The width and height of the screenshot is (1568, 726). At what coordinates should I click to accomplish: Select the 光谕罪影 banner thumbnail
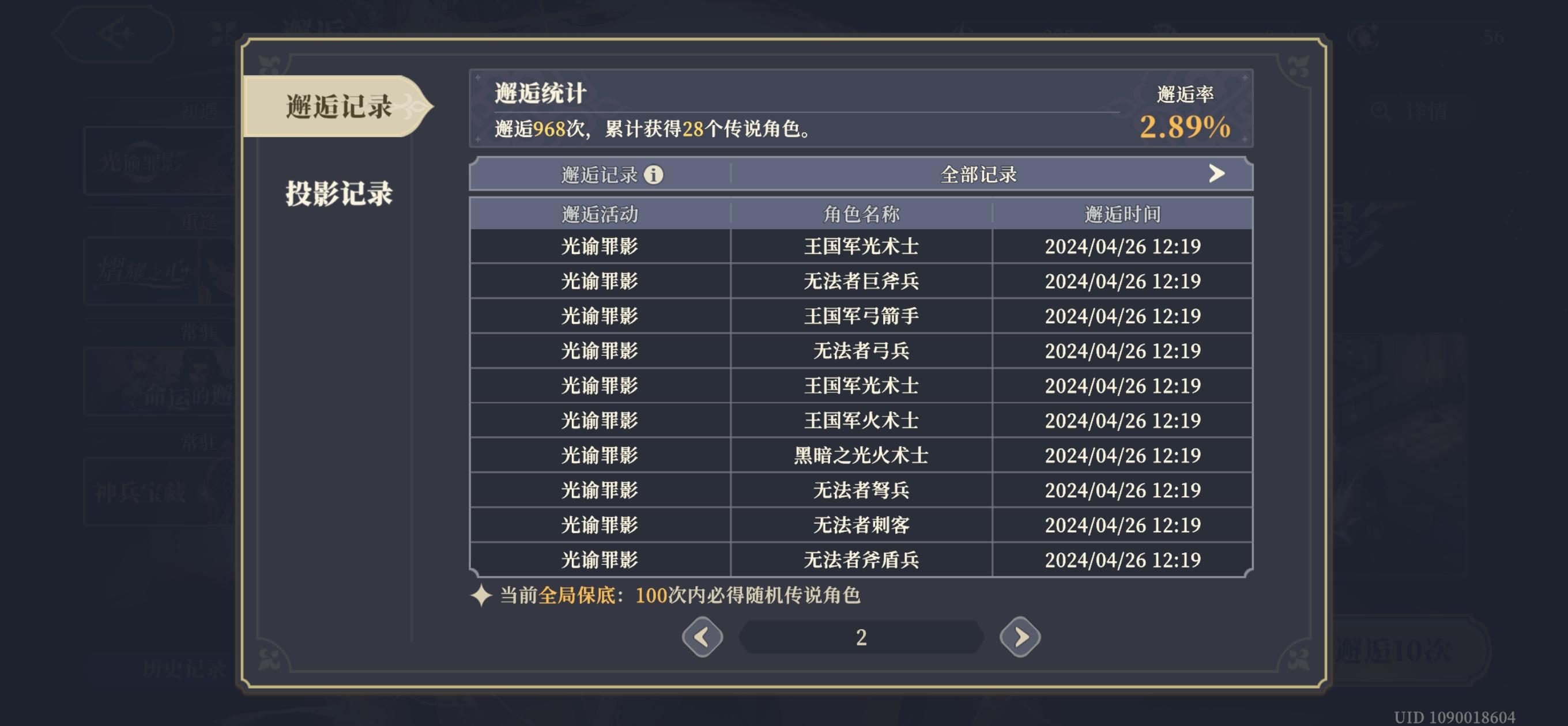click(x=159, y=162)
